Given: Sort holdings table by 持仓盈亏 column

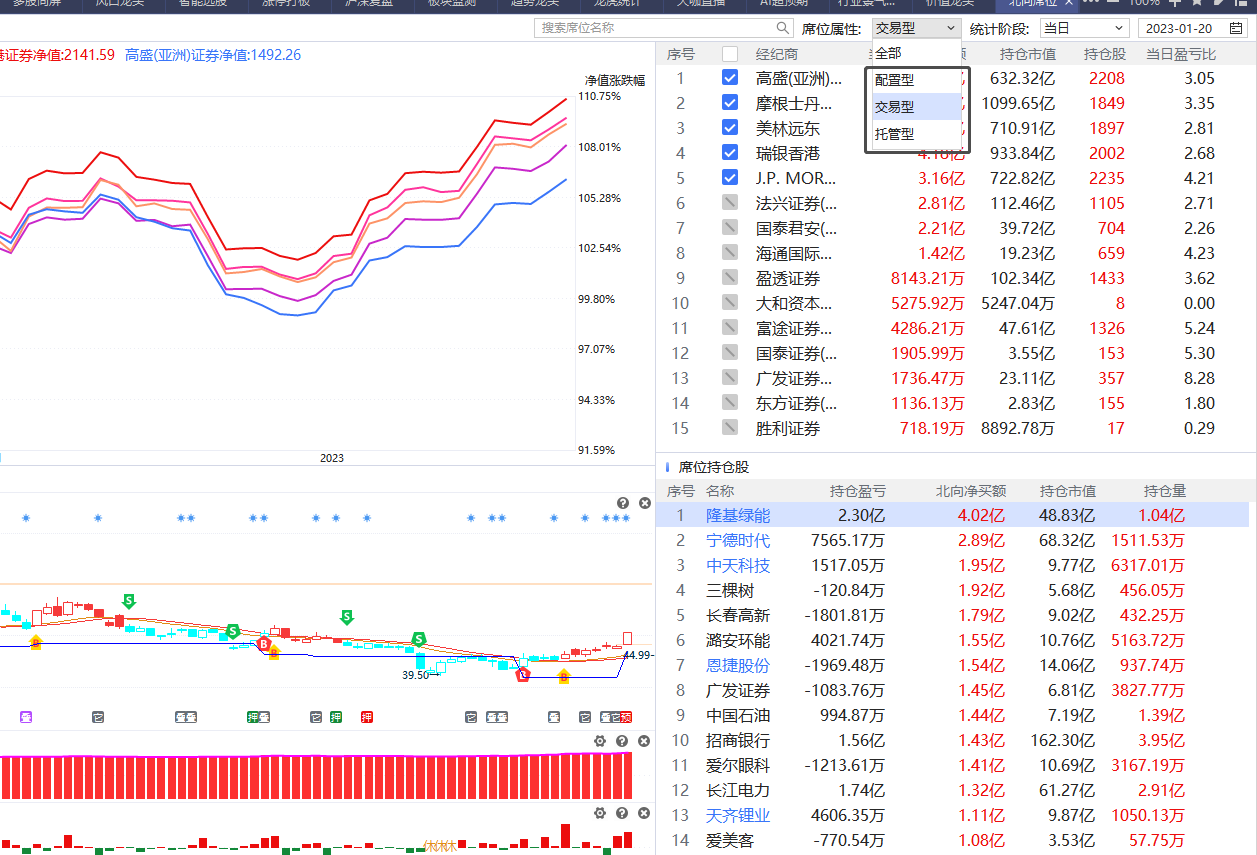Looking at the screenshot, I should 857,491.
